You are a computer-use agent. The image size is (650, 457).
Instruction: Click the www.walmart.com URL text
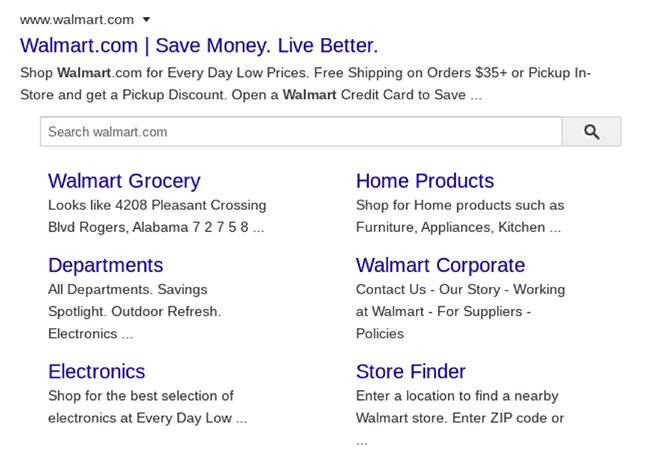coord(77,19)
